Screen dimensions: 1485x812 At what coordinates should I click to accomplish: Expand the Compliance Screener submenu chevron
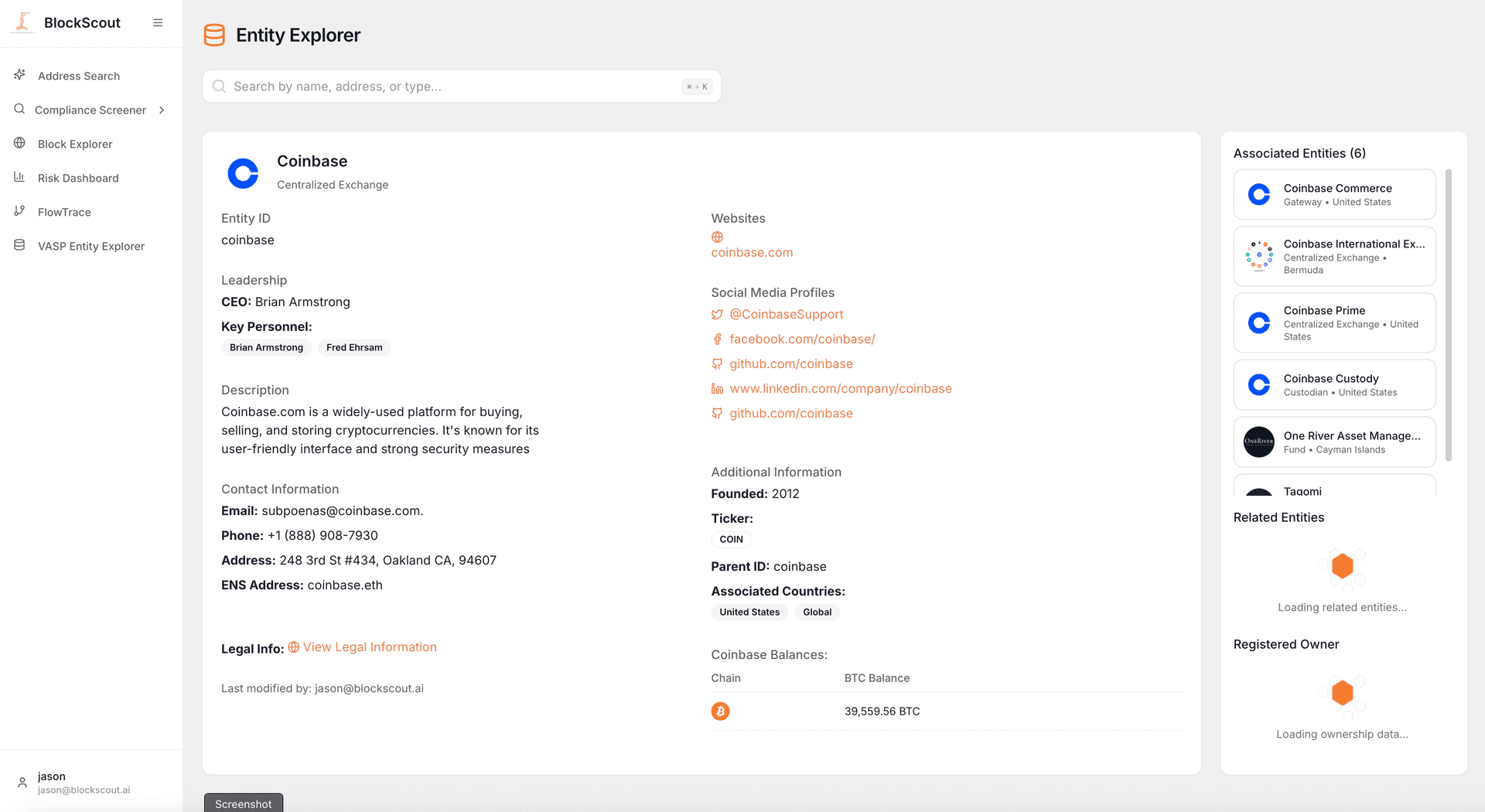(x=162, y=110)
